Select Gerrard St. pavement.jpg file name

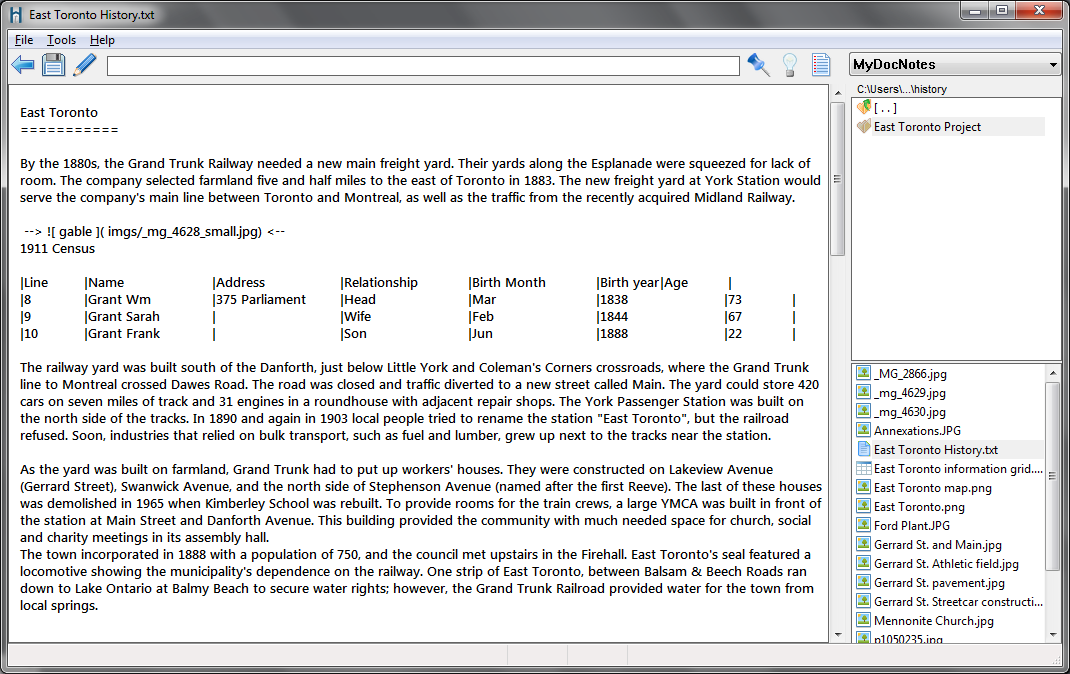click(x=940, y=583)
